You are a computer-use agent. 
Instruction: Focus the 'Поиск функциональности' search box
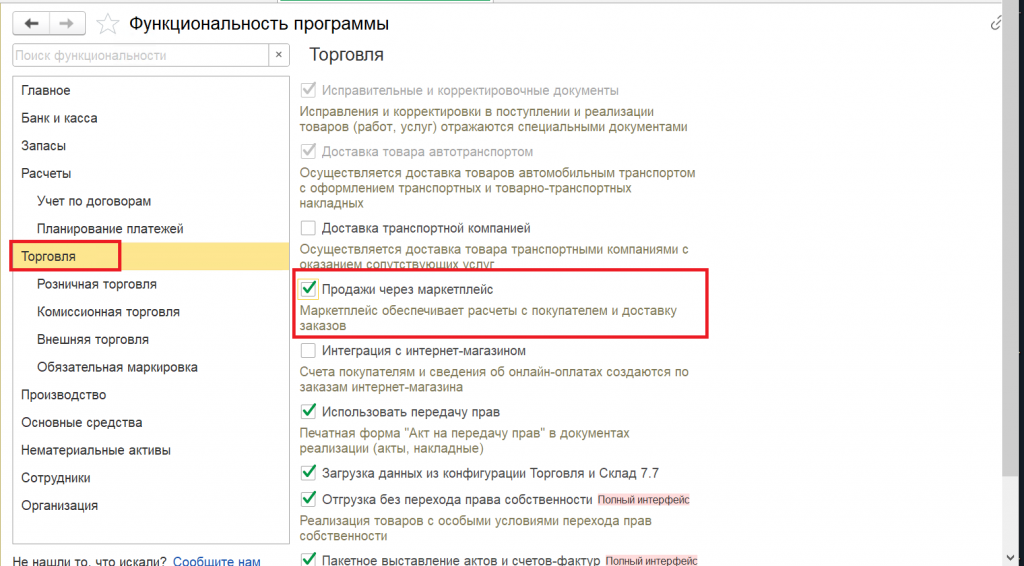140,55
